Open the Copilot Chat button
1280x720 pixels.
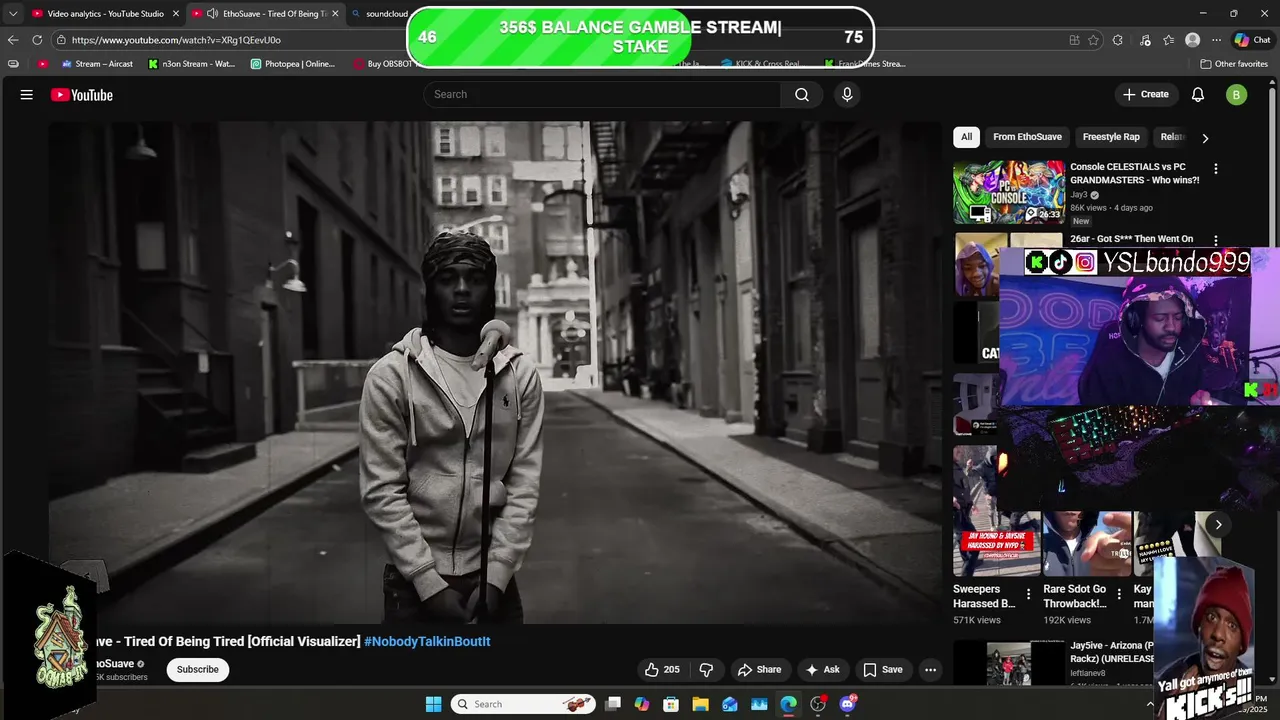point(1252,40)
